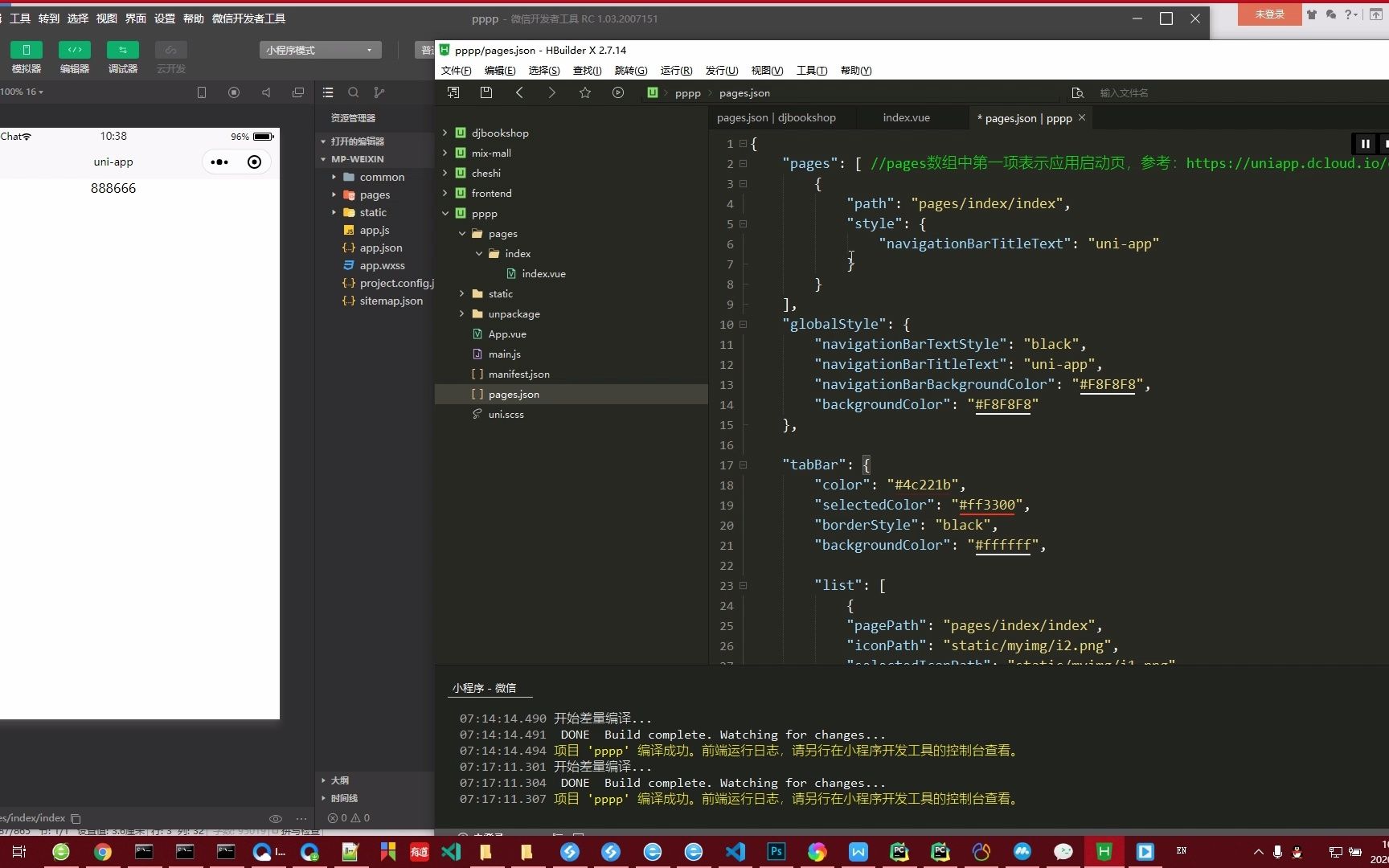Click the mute speaker icon in simulator toolbar

(266, 92)
